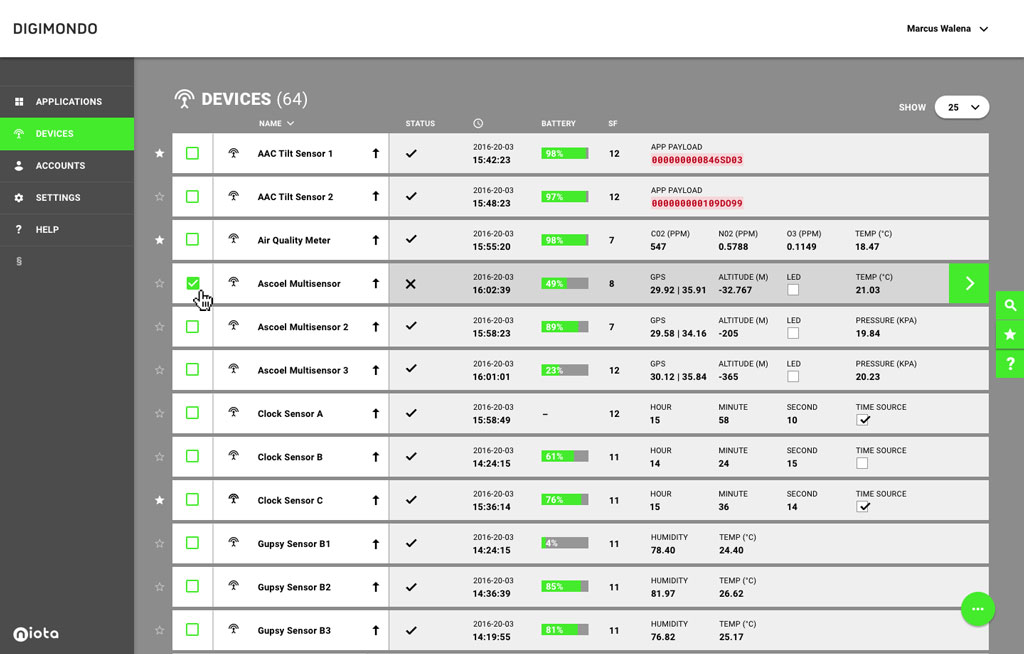Open Help in the sidebar
1024x654 pixels.
pyautogui.click(x=67, y=230)
